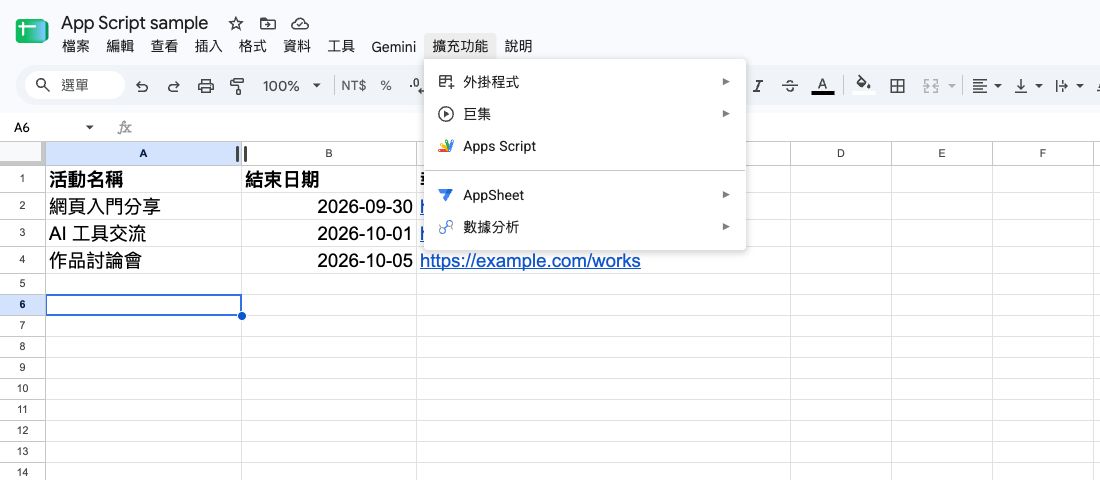Open the text color picker
The height and width of the screenshot is (480, 1100).
823,86
